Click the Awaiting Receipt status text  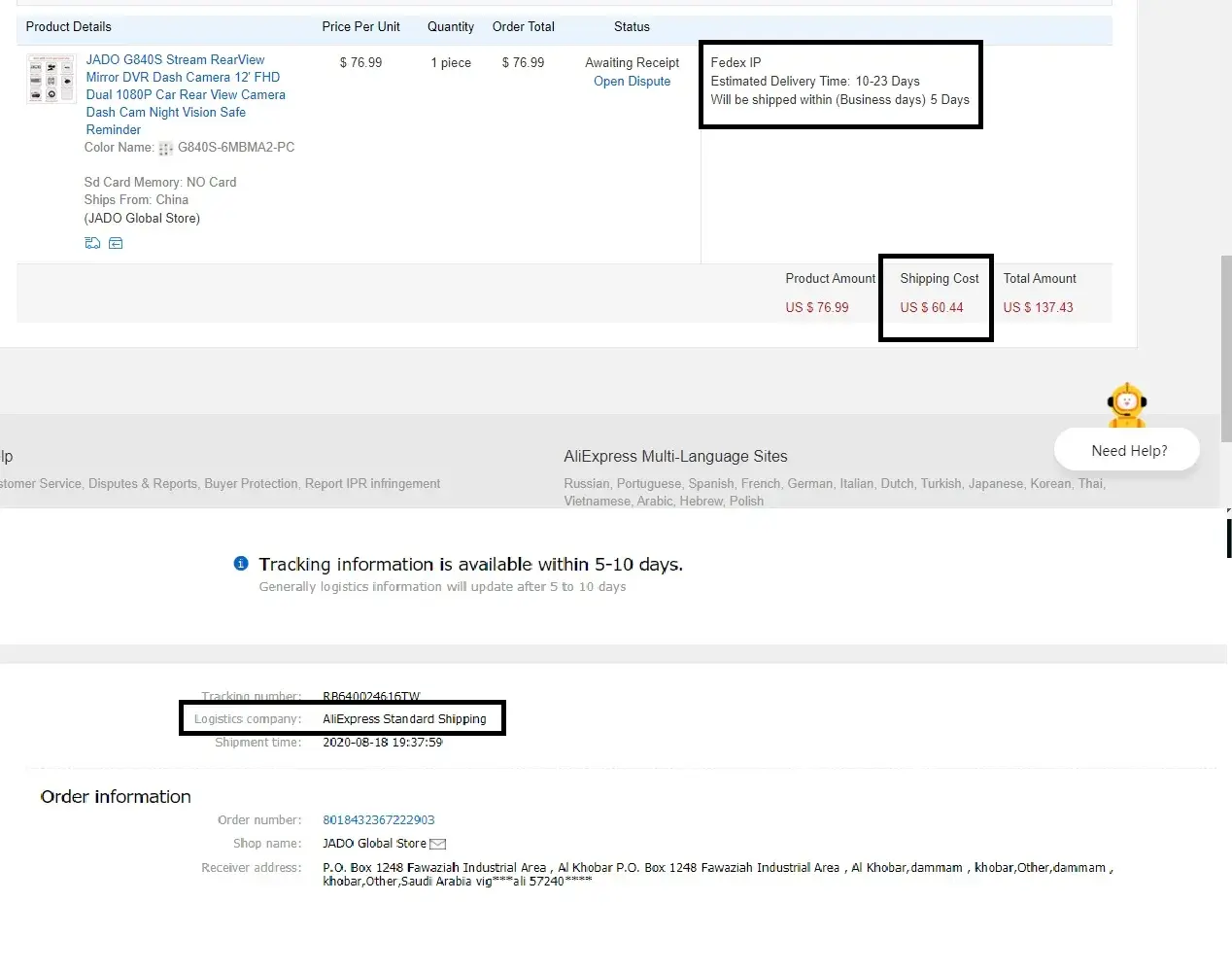pos(633,62)
